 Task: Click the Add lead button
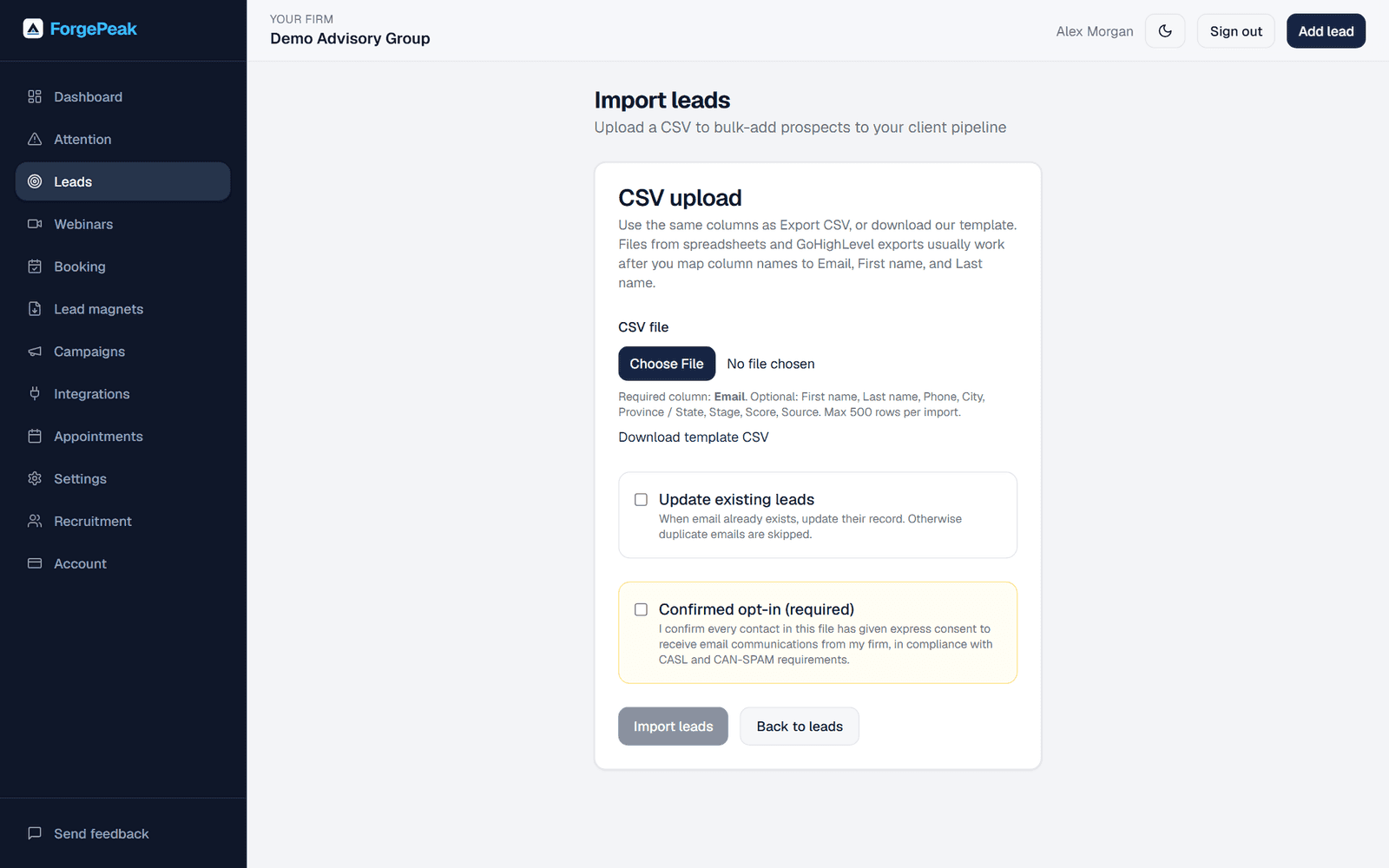(x=1326, y=31)
